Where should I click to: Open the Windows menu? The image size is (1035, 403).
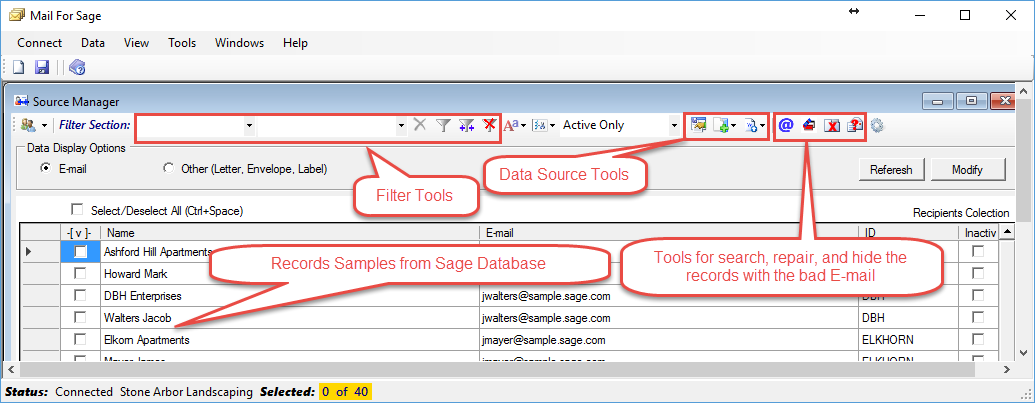tap(240, 43)
